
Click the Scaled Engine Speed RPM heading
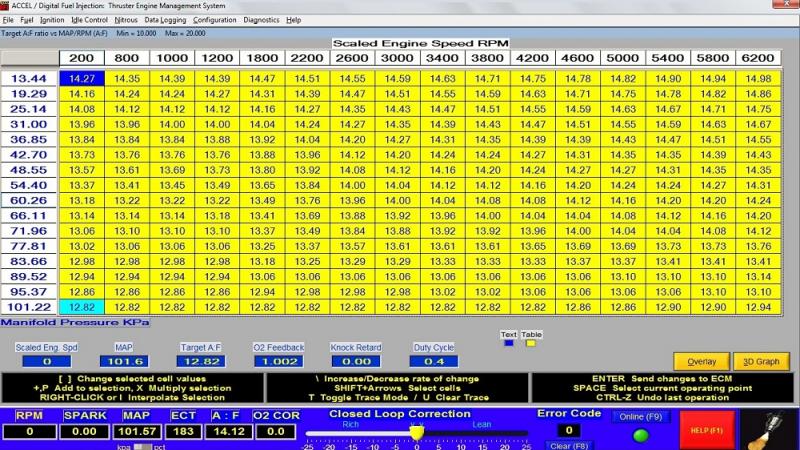point(421,43)
